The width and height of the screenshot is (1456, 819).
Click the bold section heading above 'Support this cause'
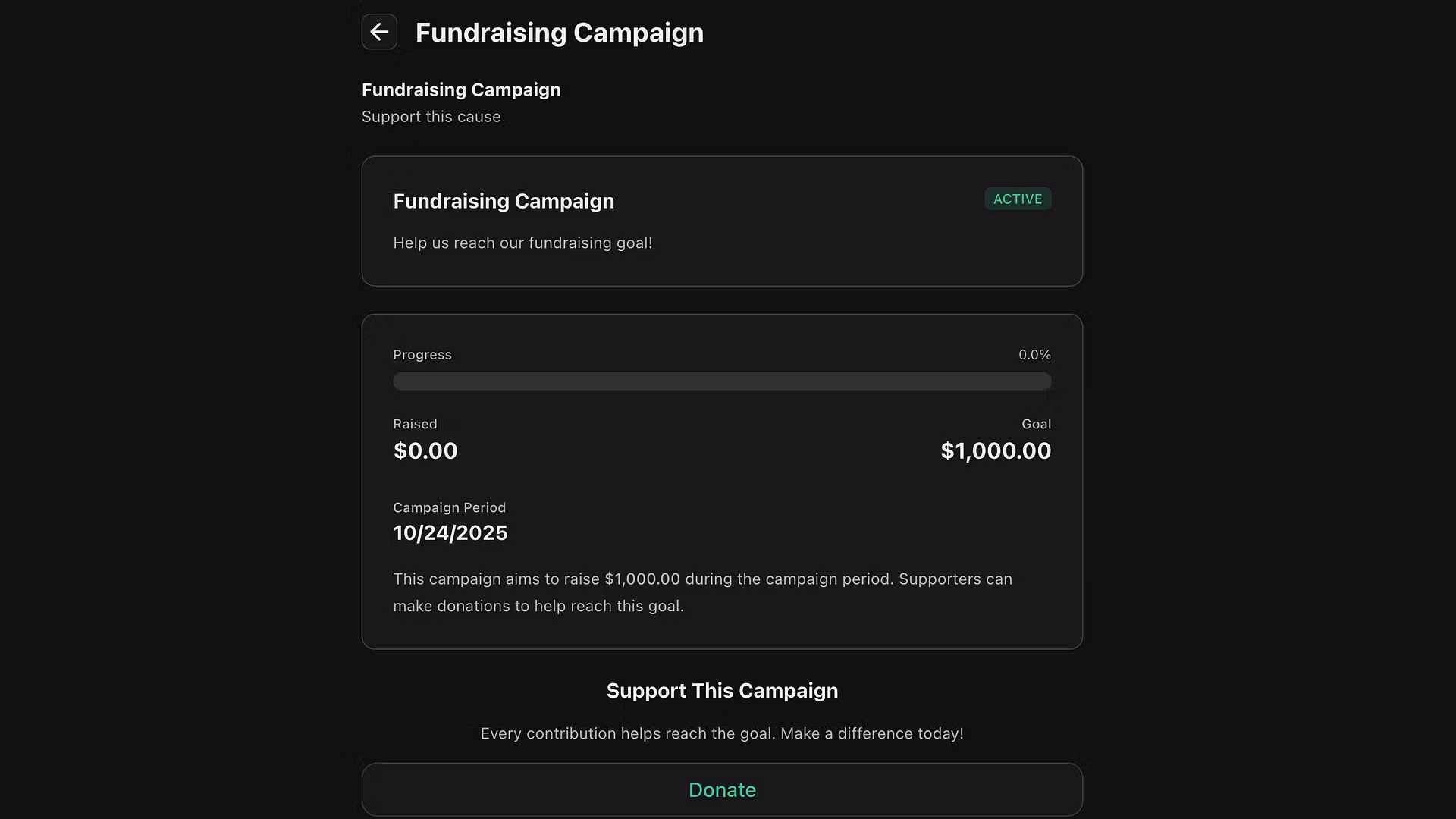[461, 89]
